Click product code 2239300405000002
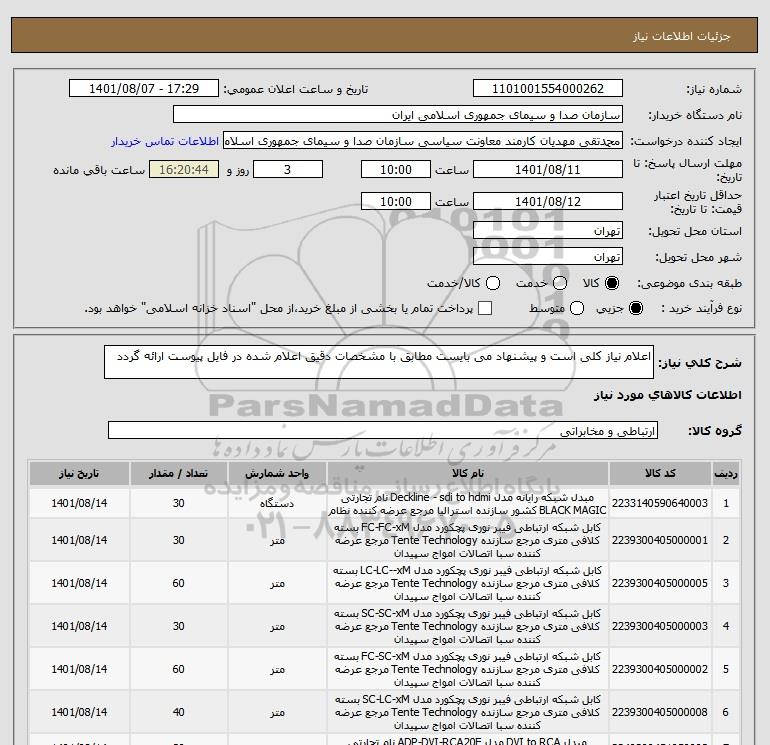Screen dimensions: 770x745 (x=660, y=669)
